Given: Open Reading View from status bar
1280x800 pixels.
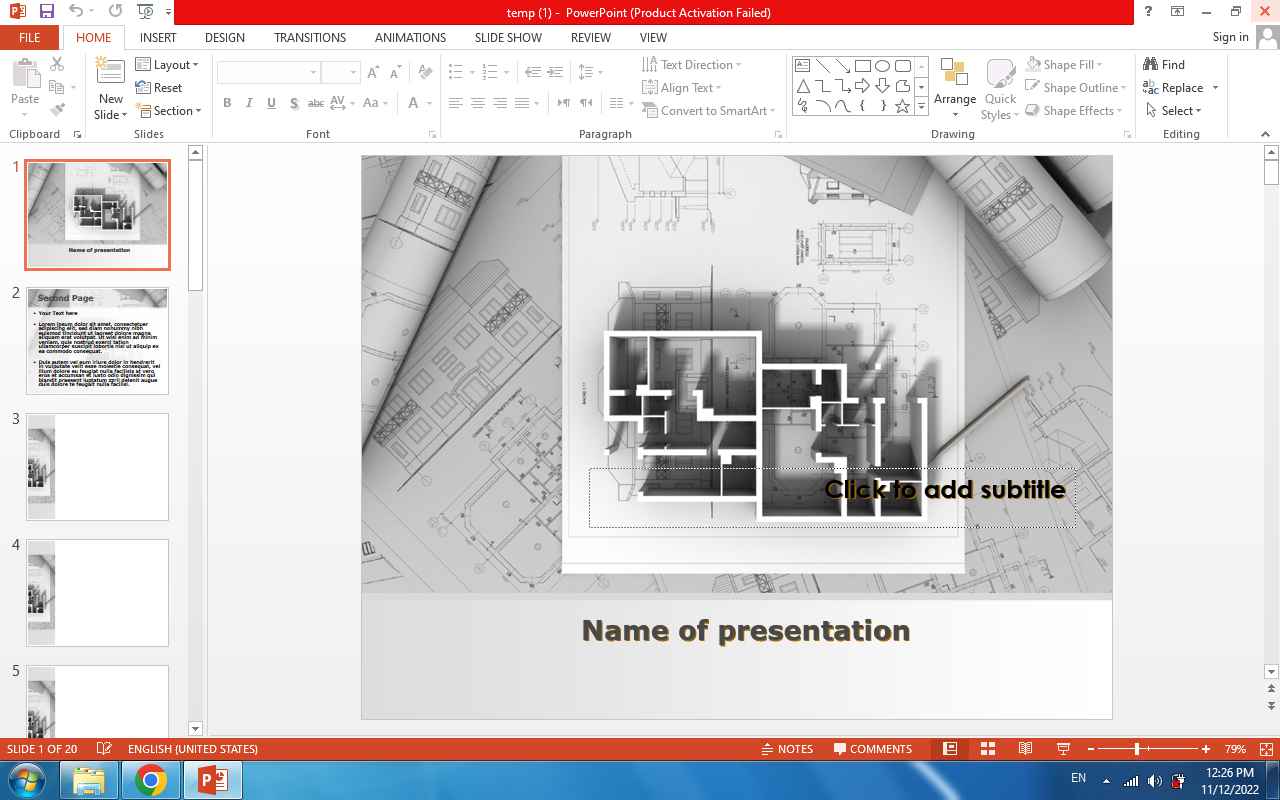Looking at the screenshot, I should coord(1025,749).
